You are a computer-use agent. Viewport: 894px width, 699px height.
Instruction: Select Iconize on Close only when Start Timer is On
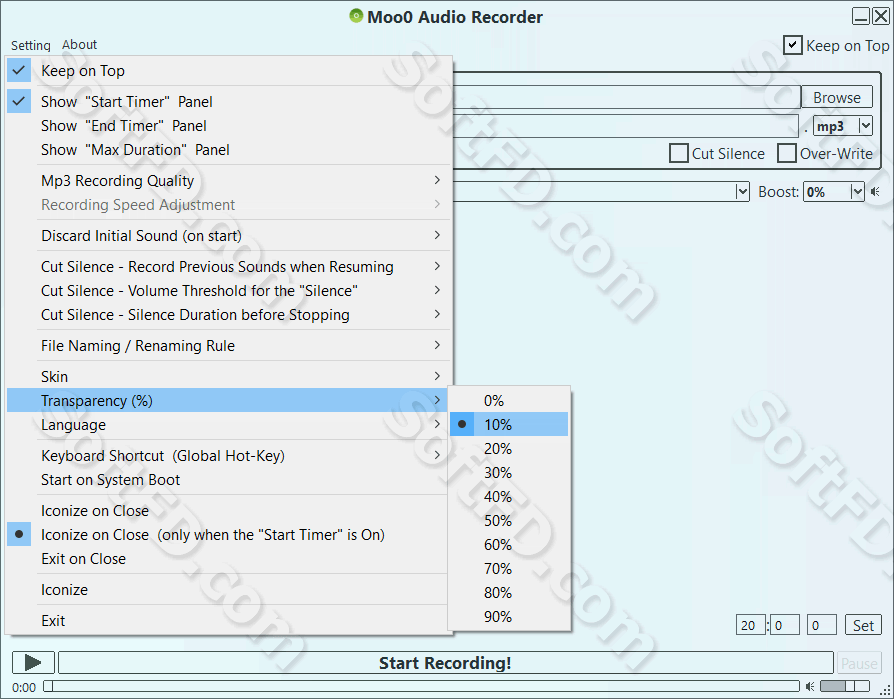229,535
